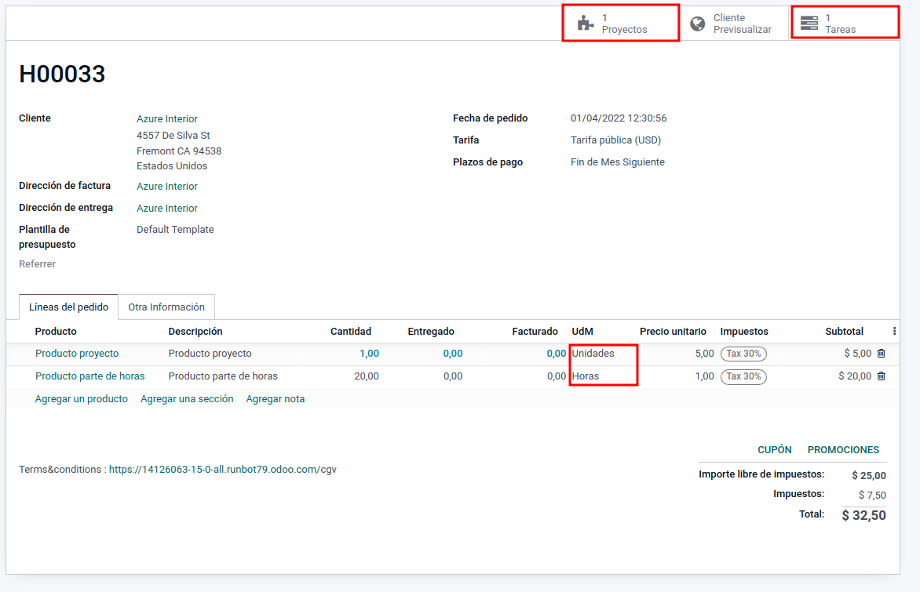The height and width of the screenshot is (592, 920).
Task: Click Agregar una sección link
Action: [187, 399]
